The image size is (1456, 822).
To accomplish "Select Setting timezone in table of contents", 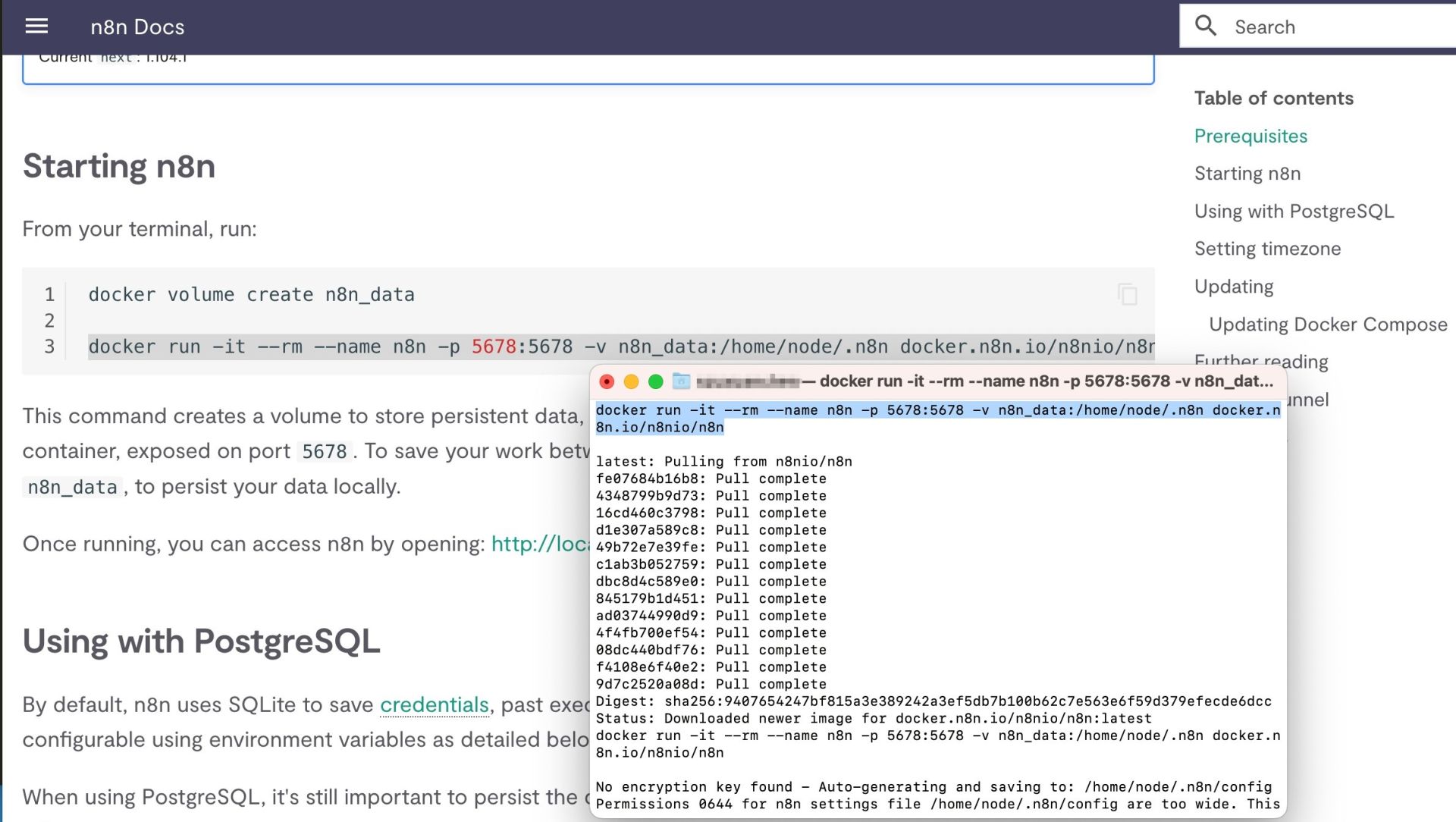I will tap(1267, 249).
